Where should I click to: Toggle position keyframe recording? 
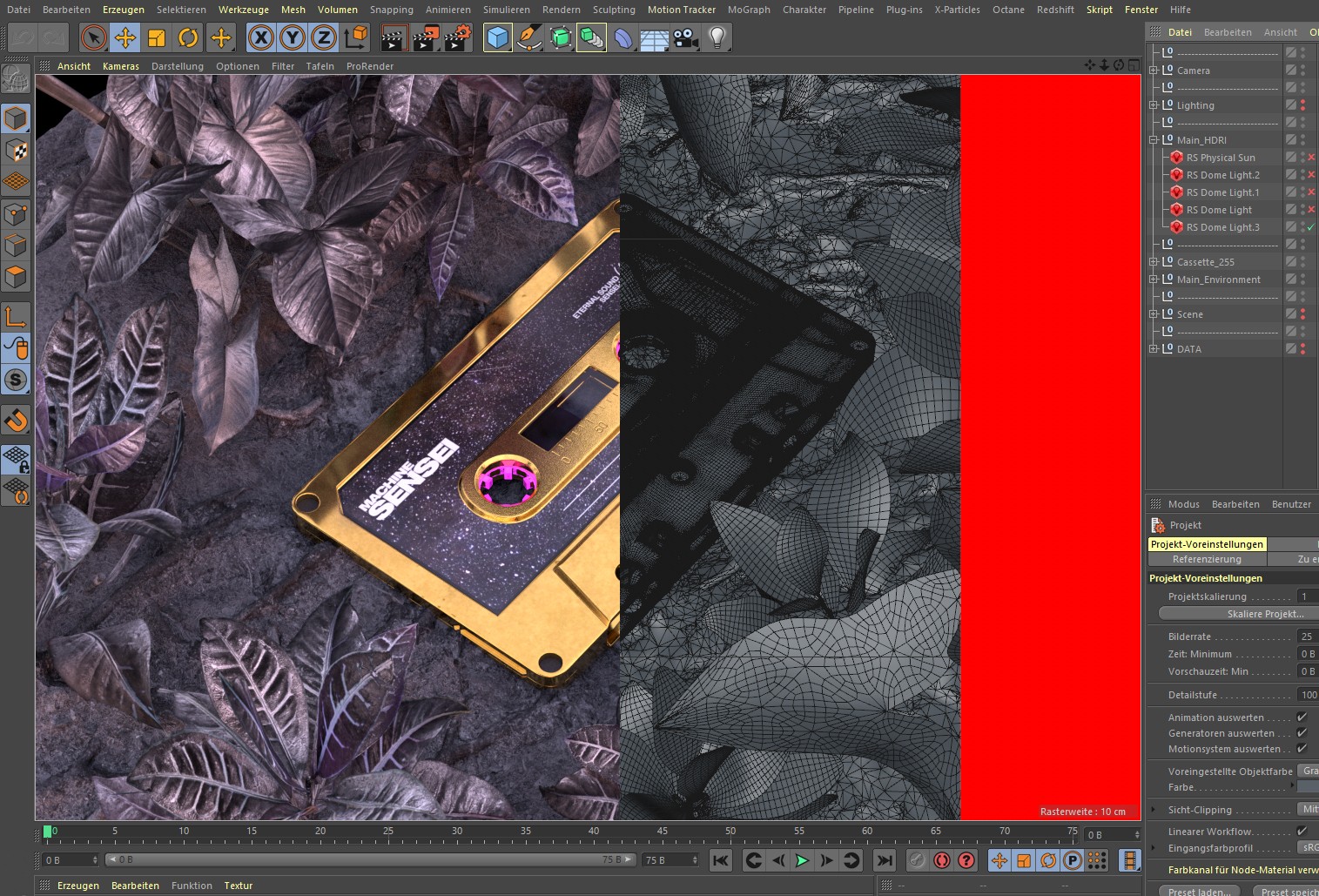(x=999, y=860)
